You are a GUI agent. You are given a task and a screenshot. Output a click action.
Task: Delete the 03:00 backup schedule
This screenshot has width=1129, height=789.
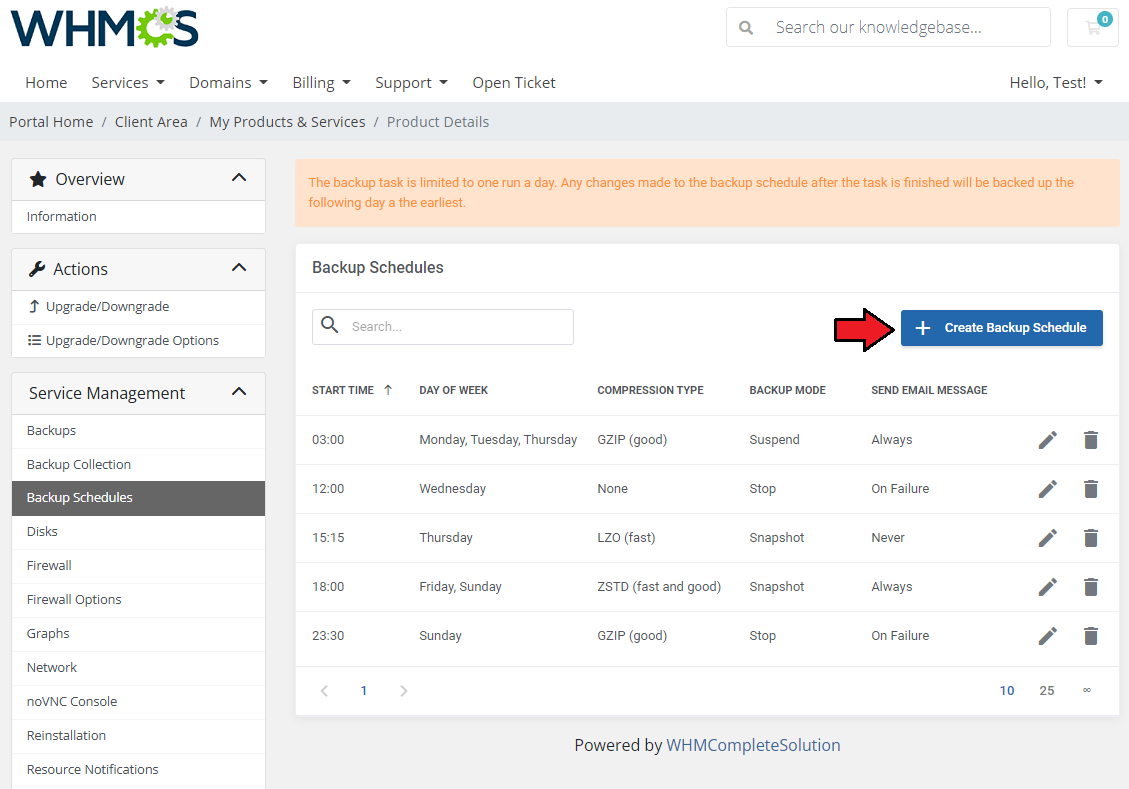[x=1091, y=440]
